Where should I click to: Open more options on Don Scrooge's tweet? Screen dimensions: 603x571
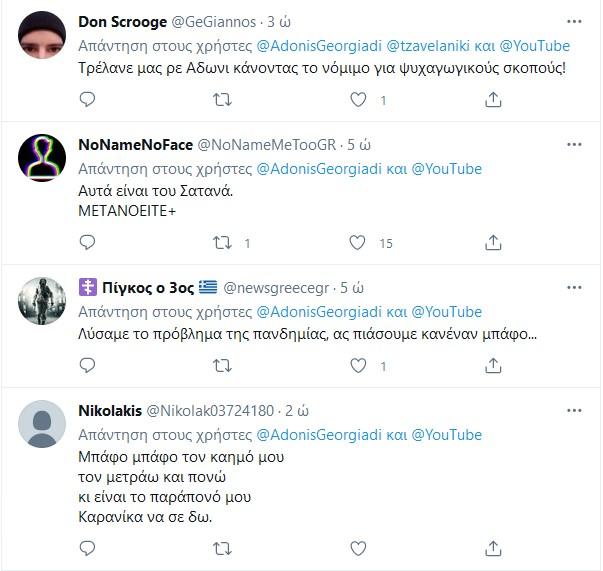tap(574, 21)
